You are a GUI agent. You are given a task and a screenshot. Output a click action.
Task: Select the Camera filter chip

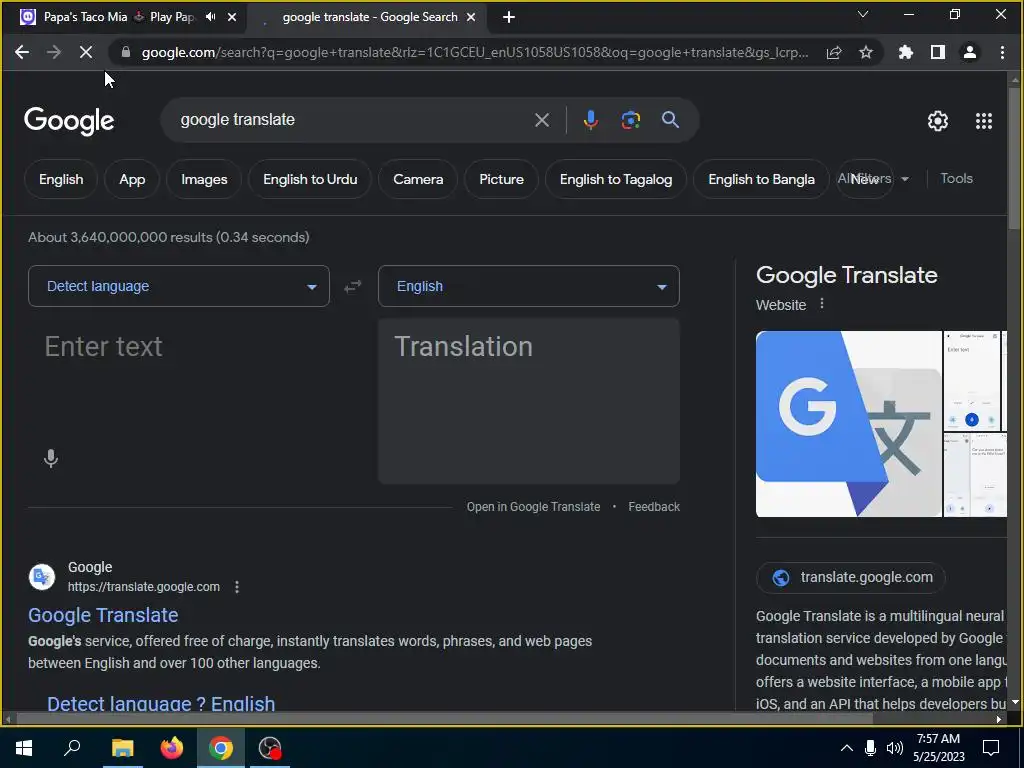[x=418, y=179]
